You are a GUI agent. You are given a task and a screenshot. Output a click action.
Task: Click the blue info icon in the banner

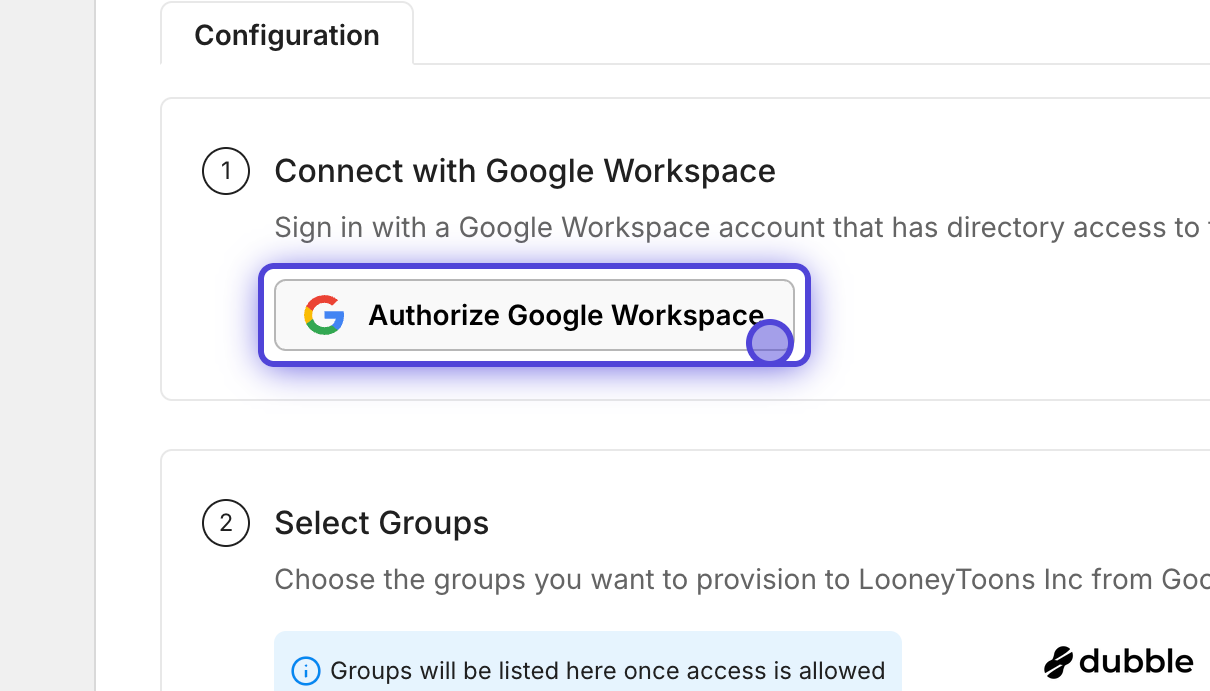pos(305,671)
